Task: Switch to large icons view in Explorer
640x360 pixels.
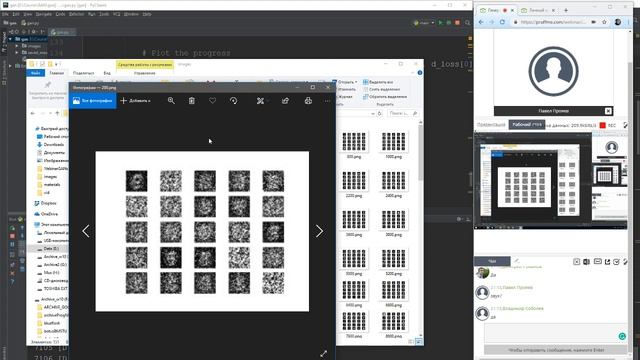Action: (419, 342)
